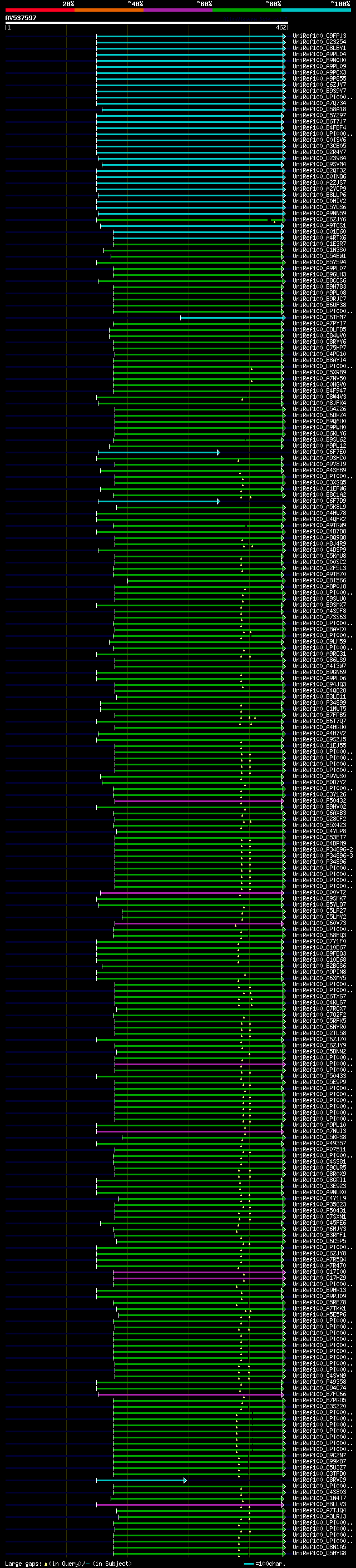Click the red 20% identity legend bar
Image resolution: width=356 pixels, height=1568 pixels.
39,10
